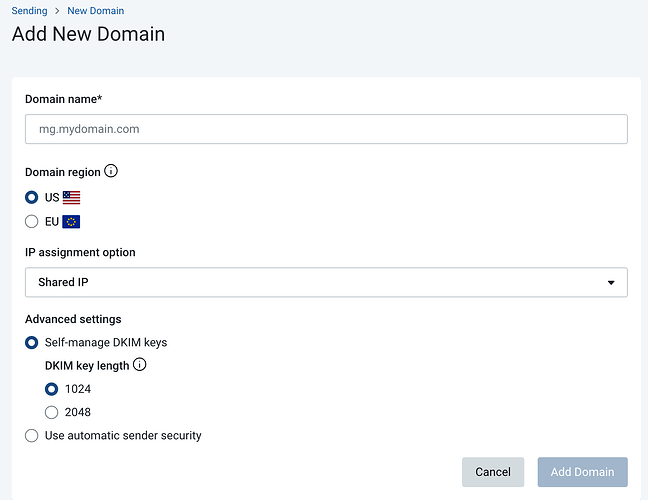Show info tooltip for DKIM key length
The image size is (648, 500).
140,365
